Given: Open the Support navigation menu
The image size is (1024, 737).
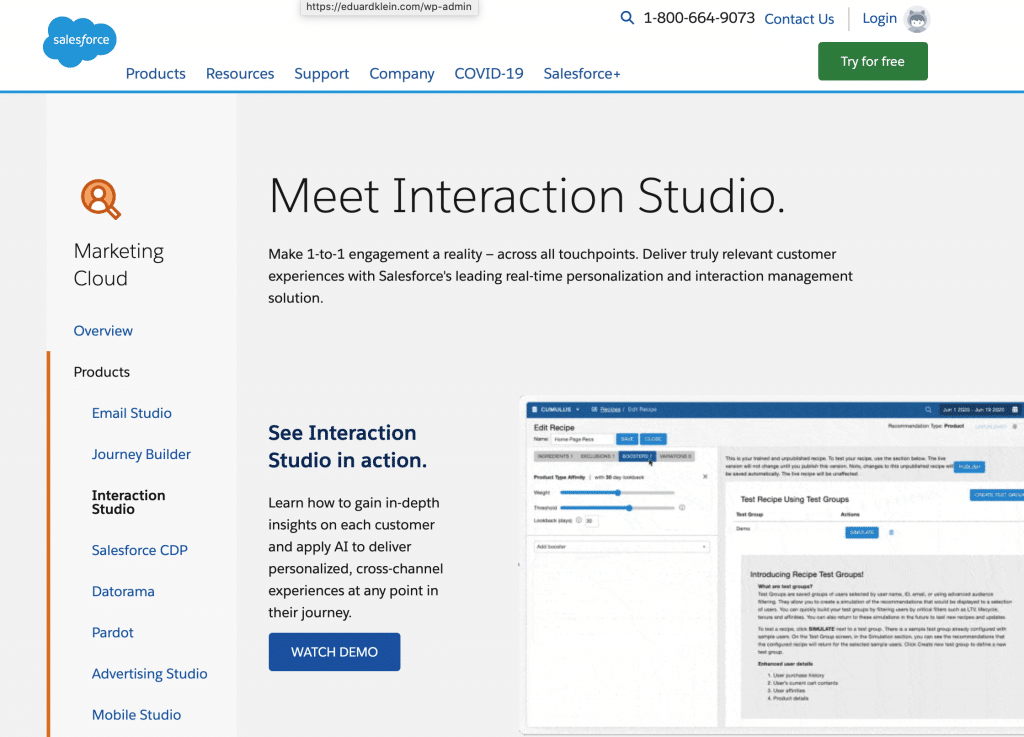Looking at the screenshot, I should pyautogui.click(x=321, y=74).
